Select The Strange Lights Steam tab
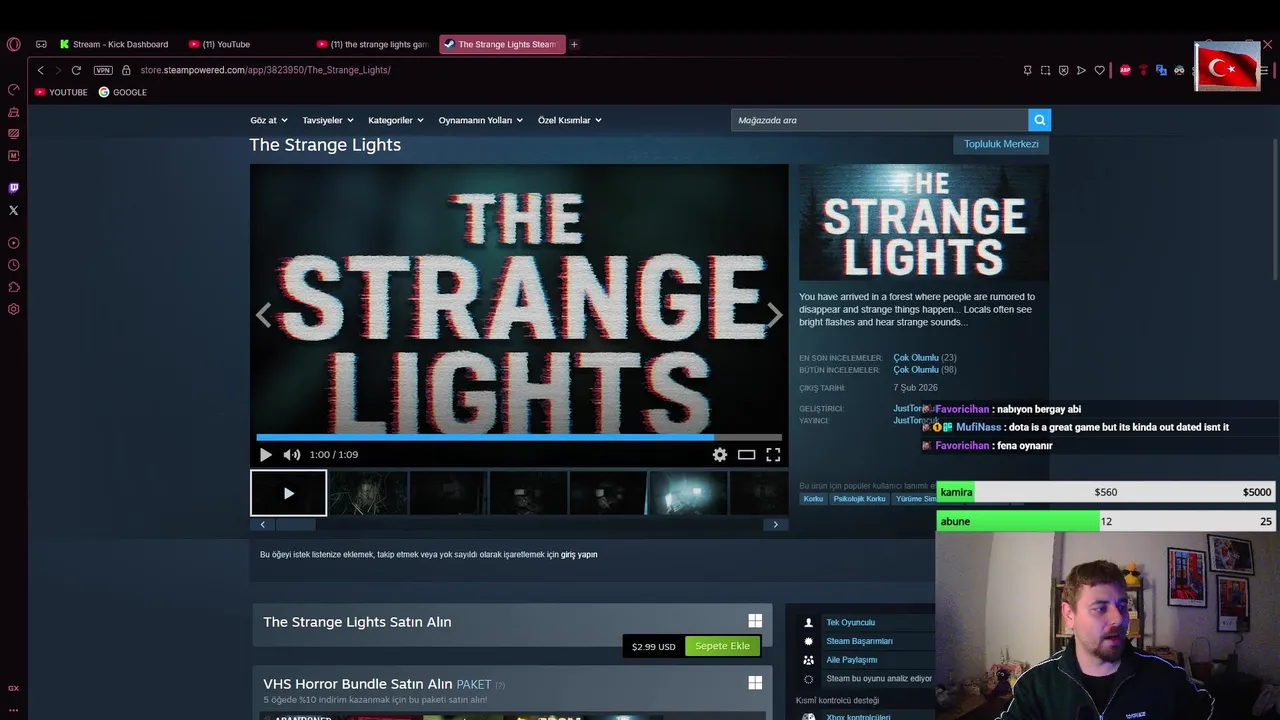The height and width of the screenshot is (720, 1280). [x=502, y=44]
